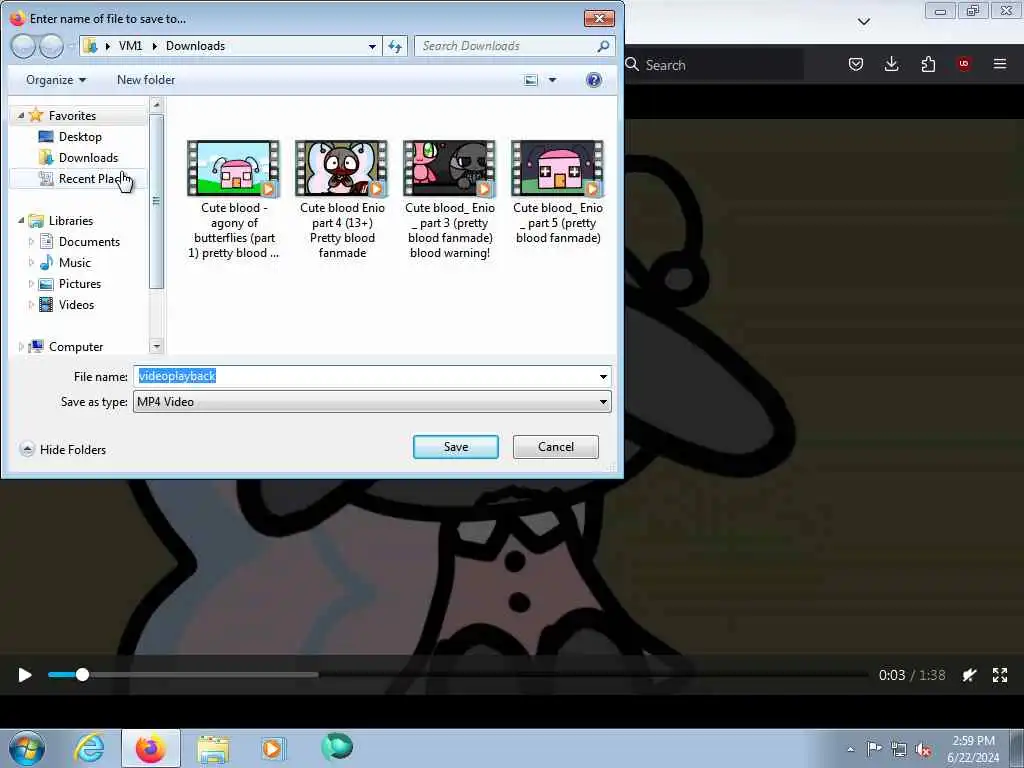Click the refresh button next to address bar
This screenshot has height=768, width=1024.
click(395, 46)
